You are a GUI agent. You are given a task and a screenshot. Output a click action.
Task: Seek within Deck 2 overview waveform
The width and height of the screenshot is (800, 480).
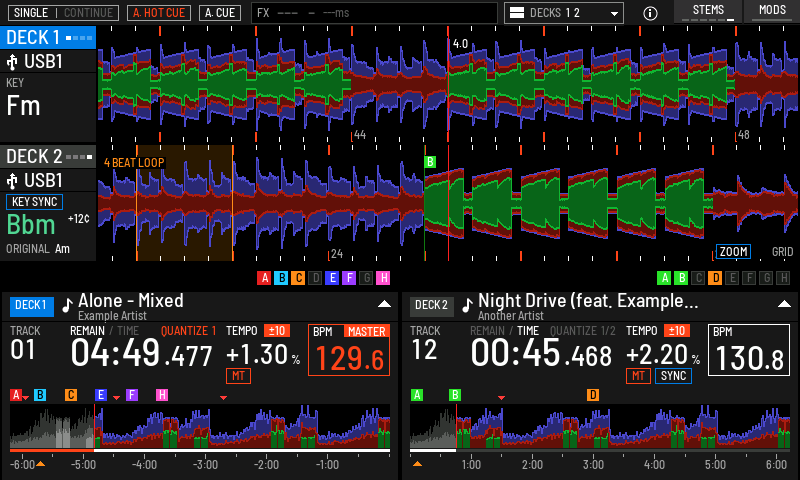(x=600, y=426)
